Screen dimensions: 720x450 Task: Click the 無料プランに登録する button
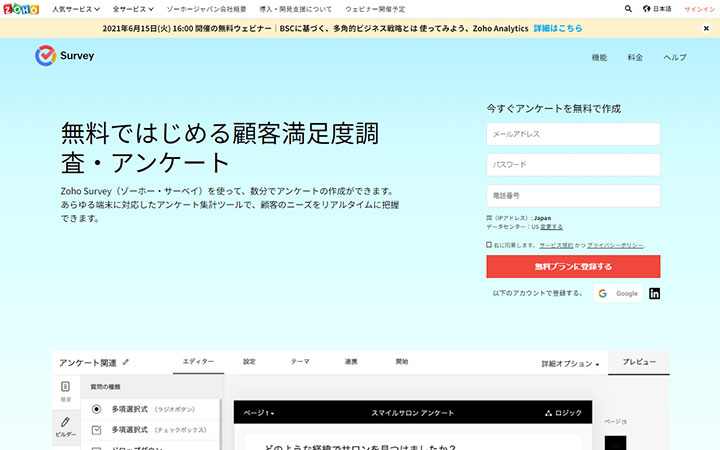pos(573,266)
